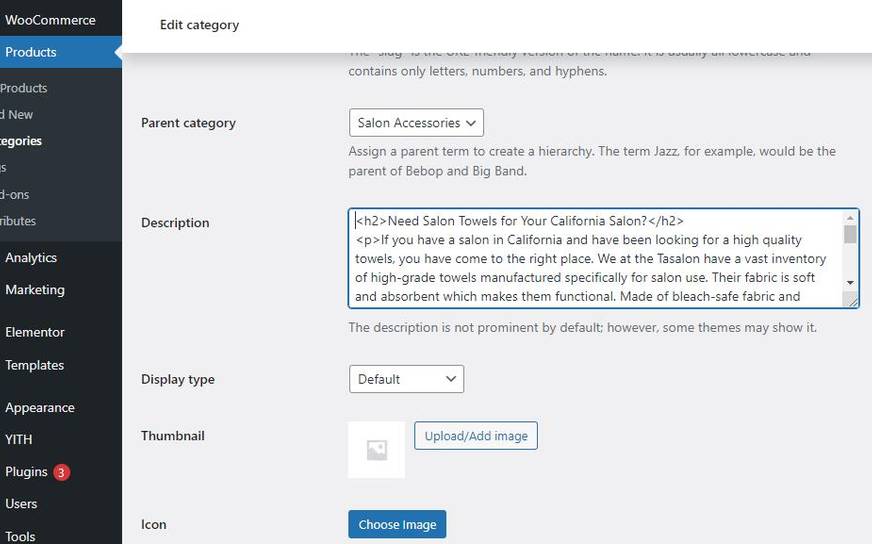Click Upload/Add image button

[x=475, y=436]
